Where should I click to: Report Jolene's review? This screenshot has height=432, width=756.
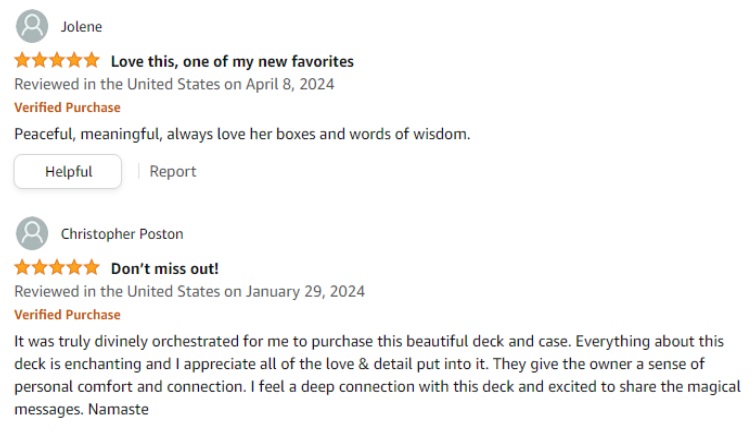pyautogui.click(x=172, y=171)
